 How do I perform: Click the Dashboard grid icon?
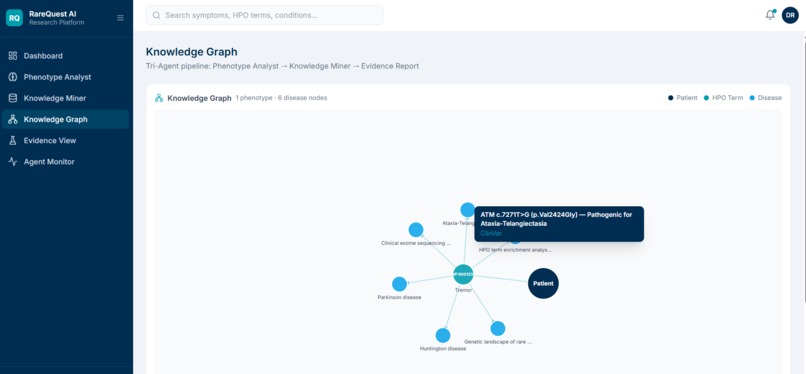coord(13,55)
